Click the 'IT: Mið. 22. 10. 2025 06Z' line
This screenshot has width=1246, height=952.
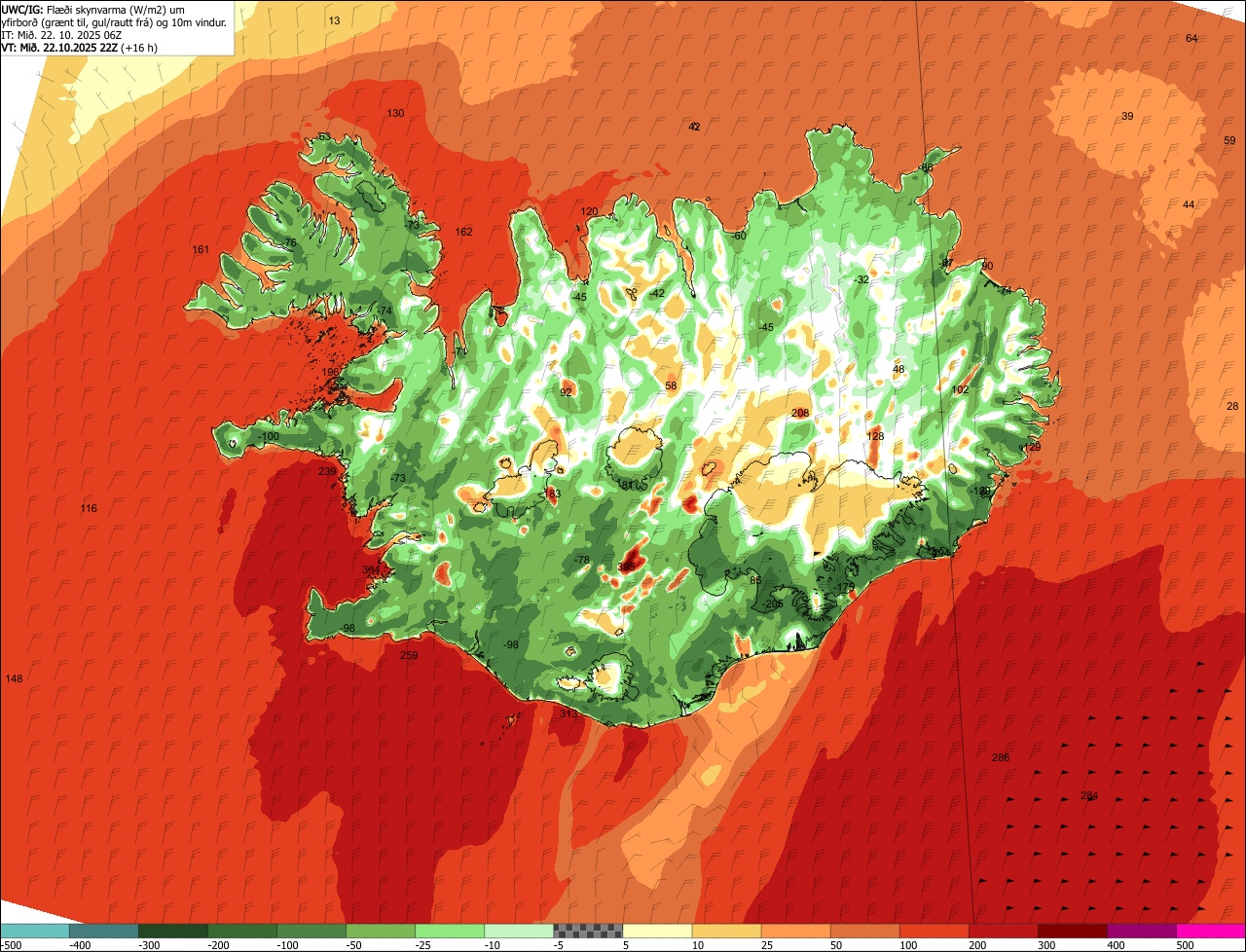point(61,35)
